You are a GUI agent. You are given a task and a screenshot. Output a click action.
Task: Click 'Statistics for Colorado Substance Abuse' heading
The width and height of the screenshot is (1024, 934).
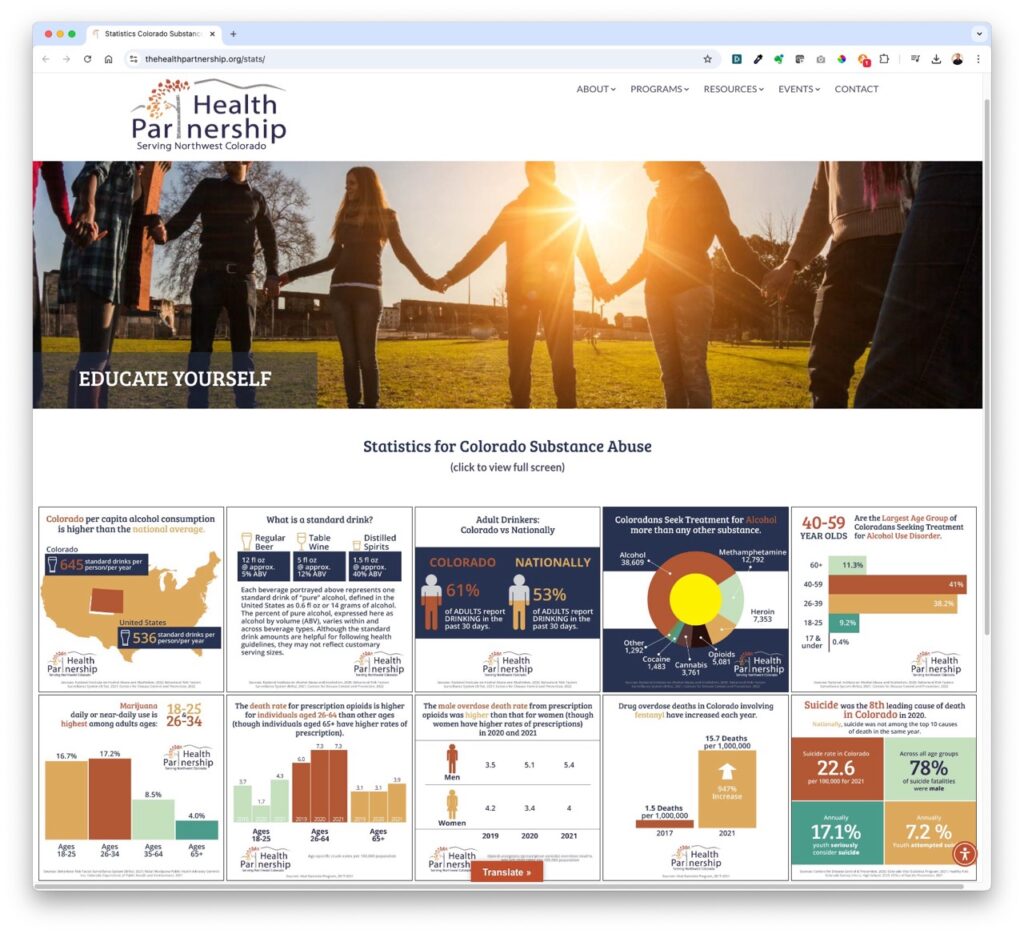(507, 446)
